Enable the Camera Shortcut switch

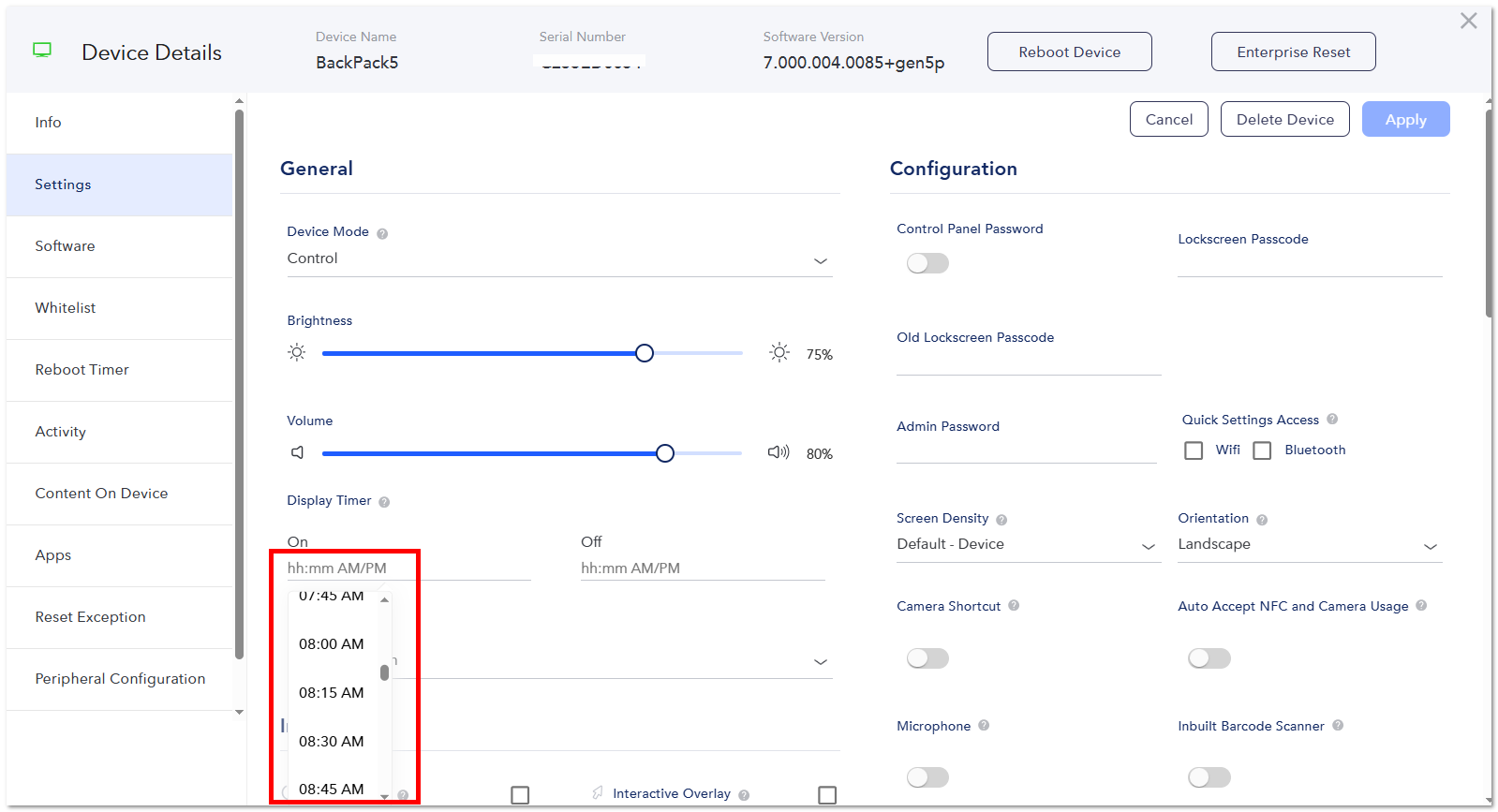[927, 658]
